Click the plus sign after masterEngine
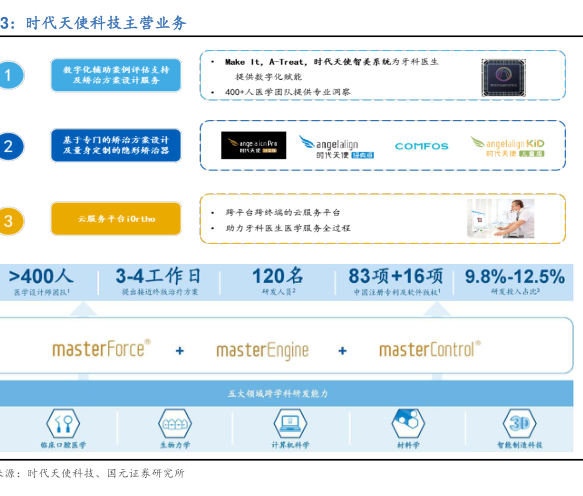The height and width of the screenshot is (496, 583). point(343,351)
